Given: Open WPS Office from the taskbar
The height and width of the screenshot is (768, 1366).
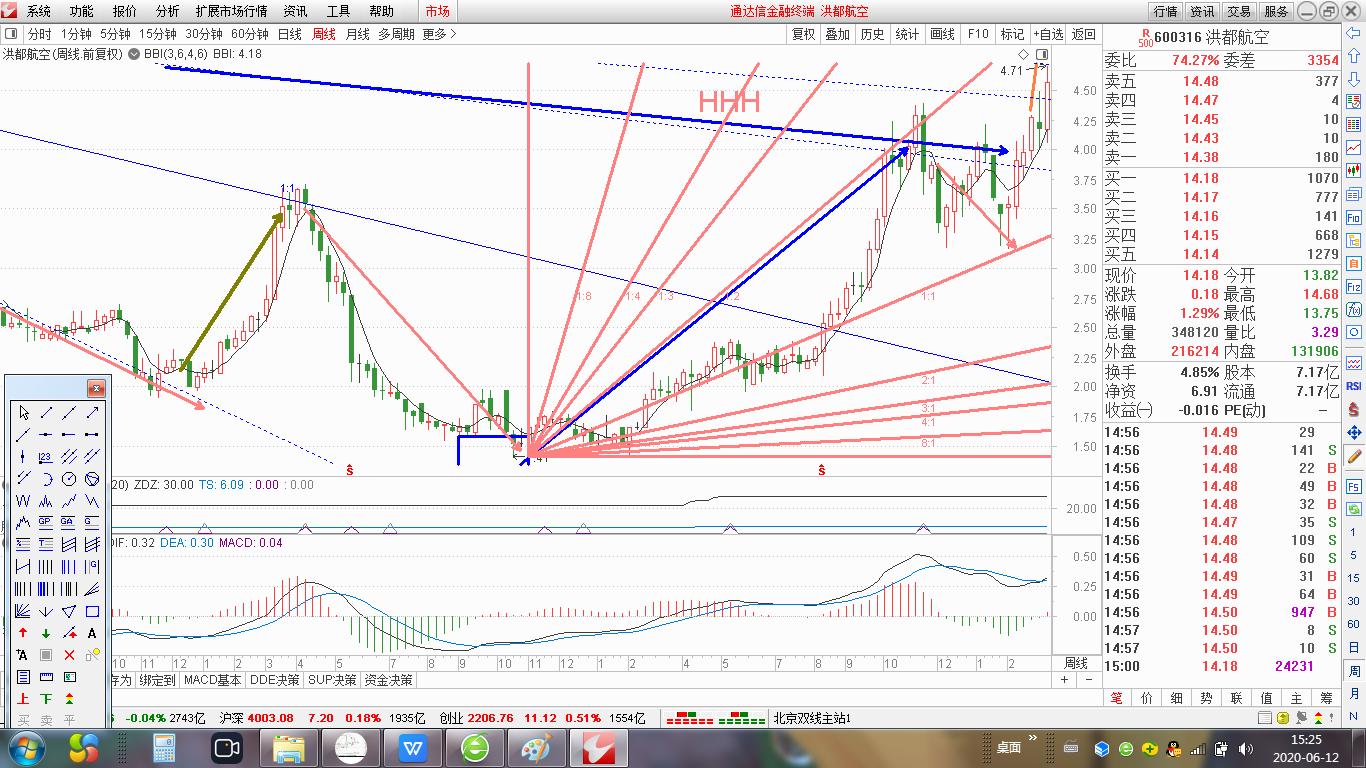Looking at the screenshot, I should (x=412, y=748).
